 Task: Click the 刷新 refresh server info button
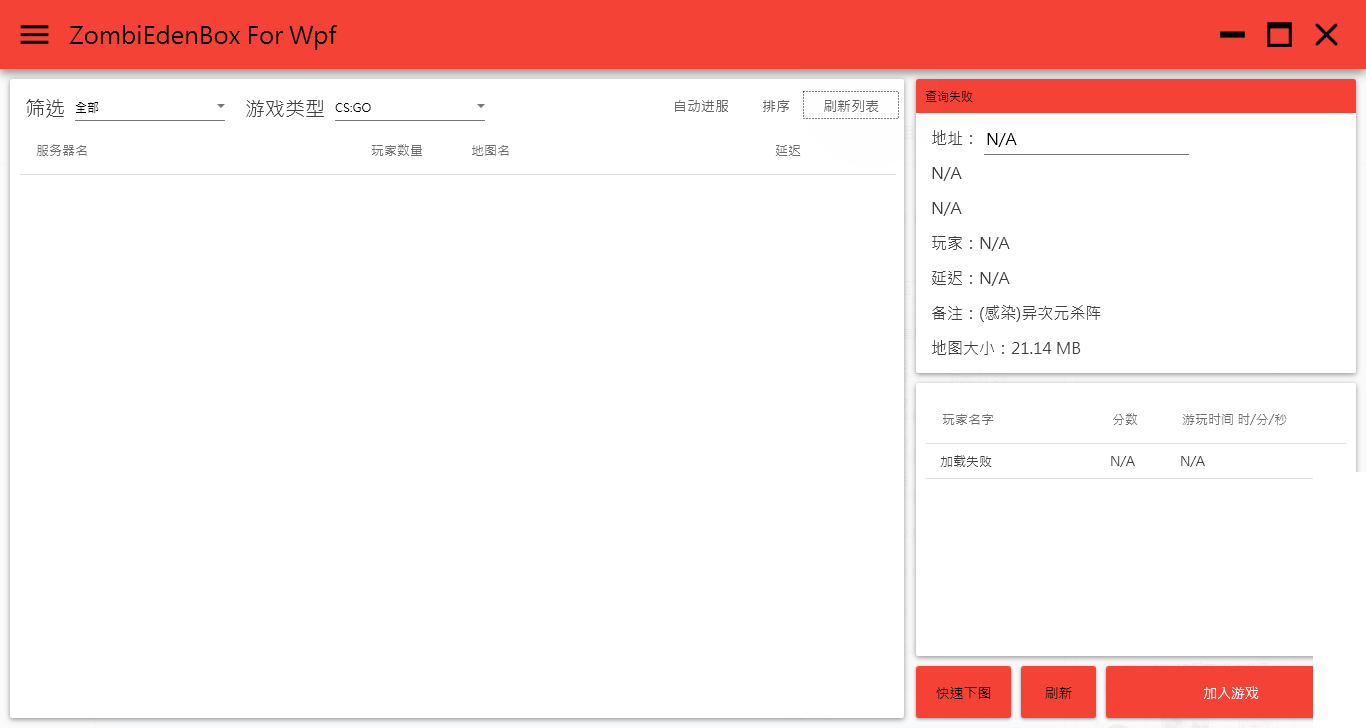tap(1058, 692)
